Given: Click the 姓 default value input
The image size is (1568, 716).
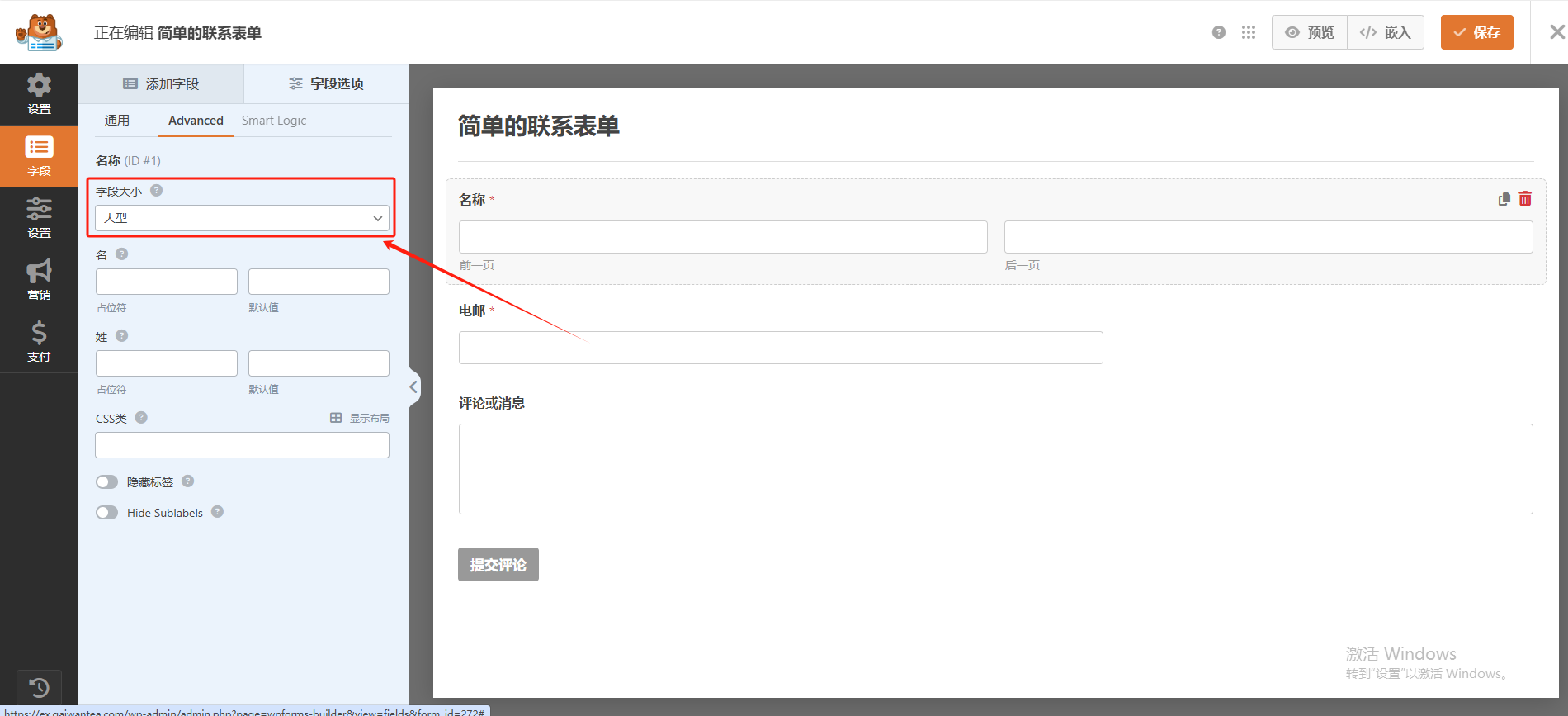Looking at the screenshot, I should pos(319,363).
